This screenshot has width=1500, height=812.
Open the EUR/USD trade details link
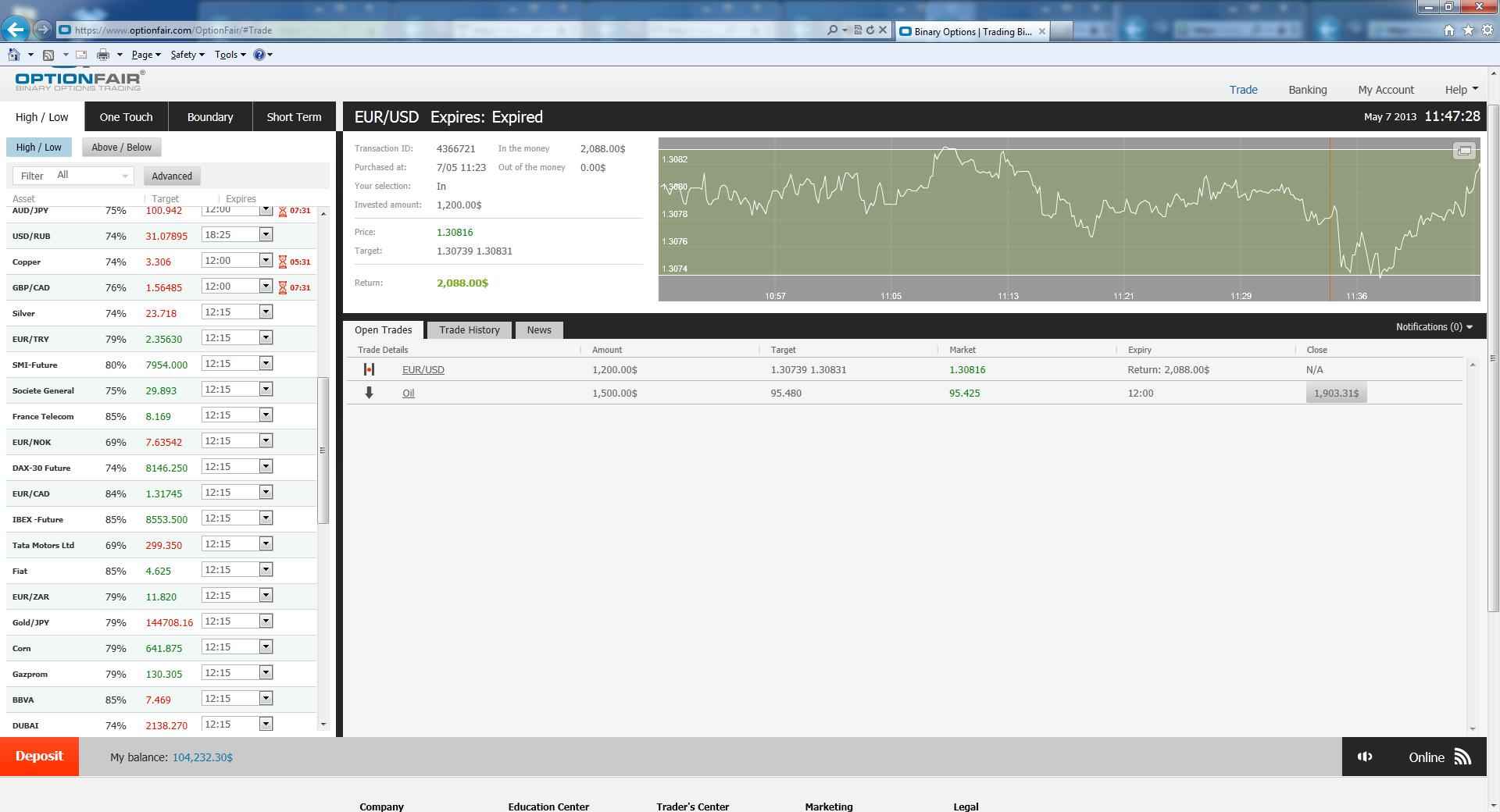(423, 369)
